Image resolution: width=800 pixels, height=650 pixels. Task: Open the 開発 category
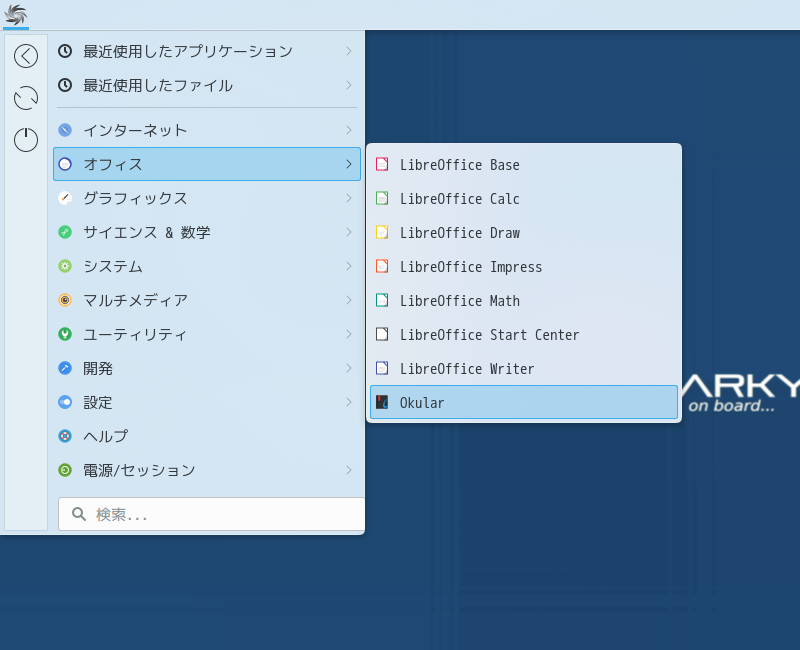coord(207,368)
